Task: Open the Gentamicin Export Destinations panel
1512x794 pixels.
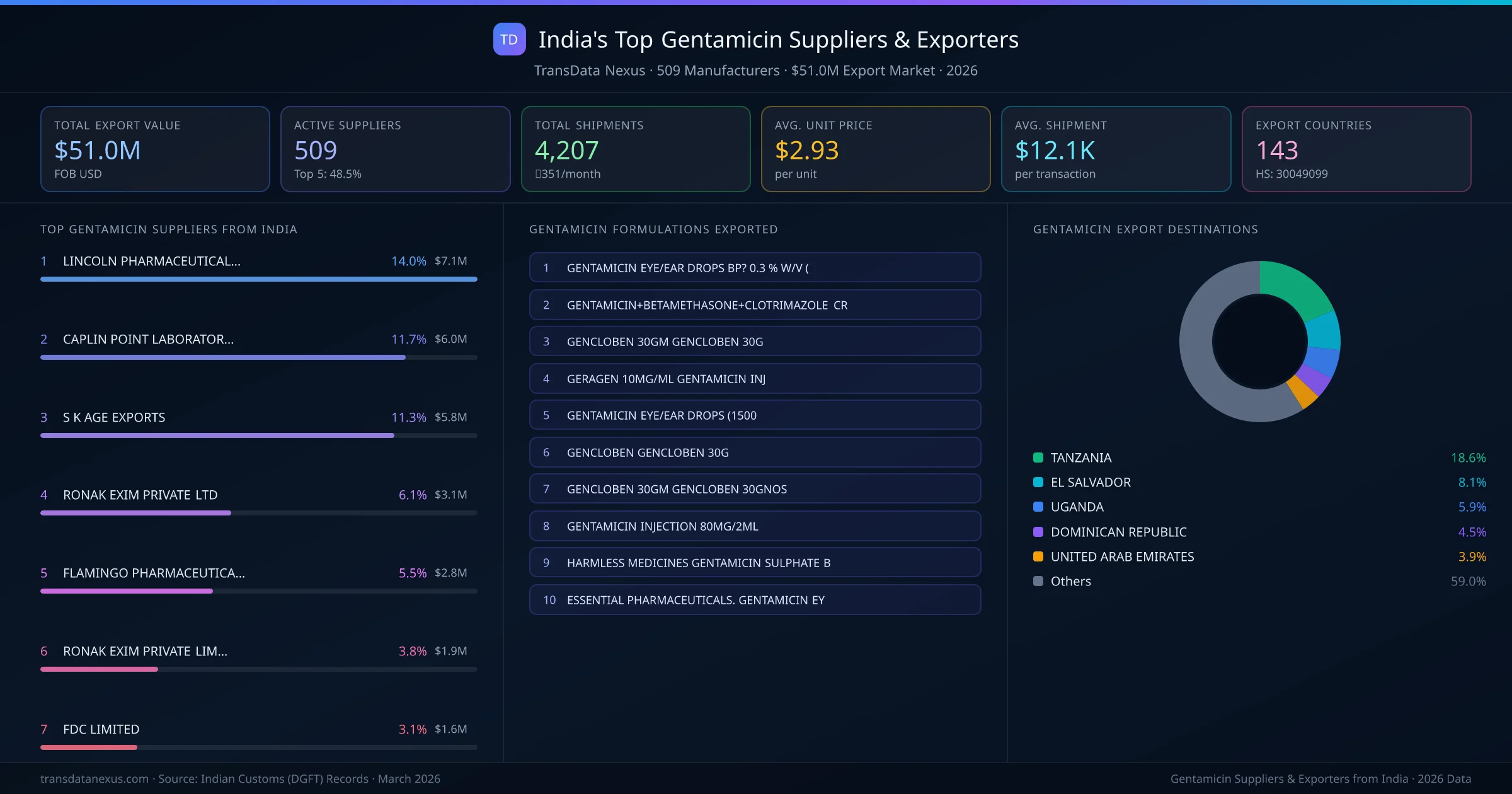Action: [1146, 229]
